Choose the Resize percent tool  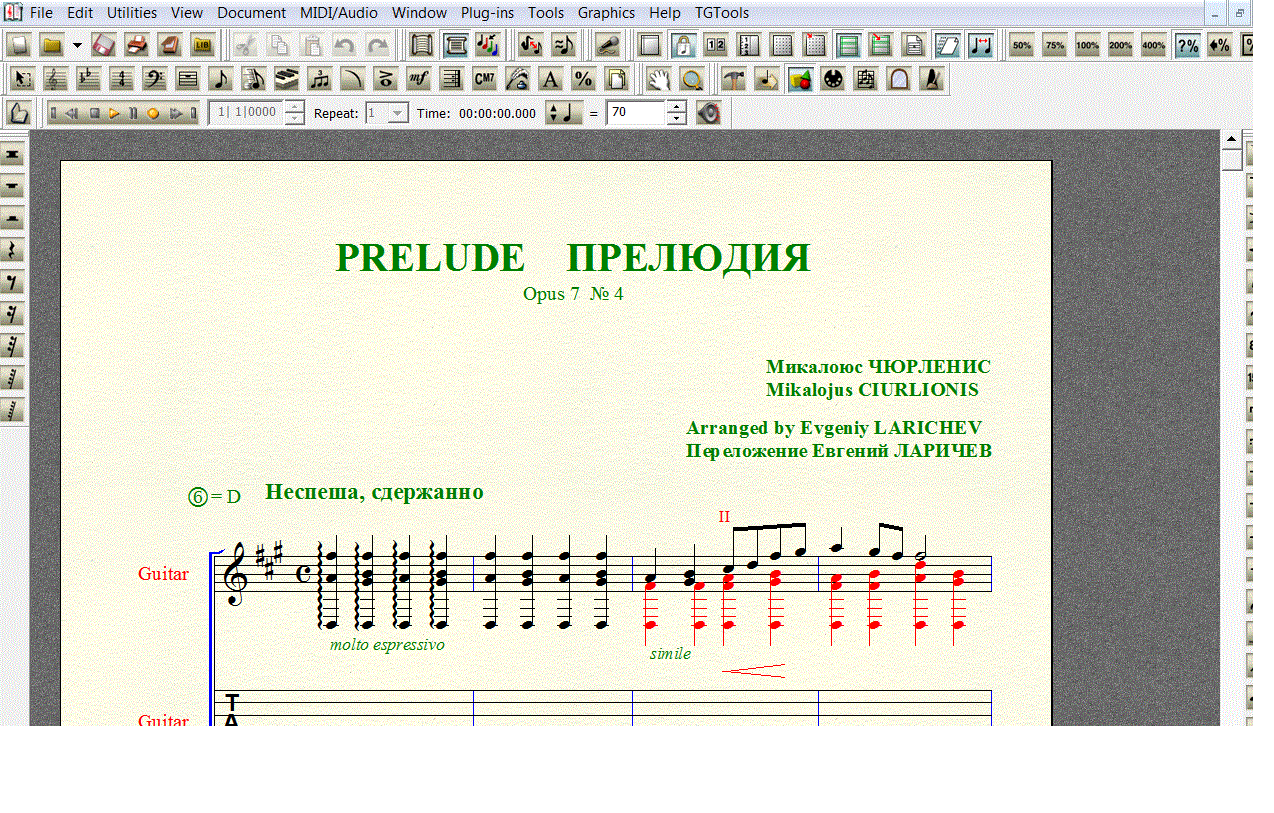583,79
